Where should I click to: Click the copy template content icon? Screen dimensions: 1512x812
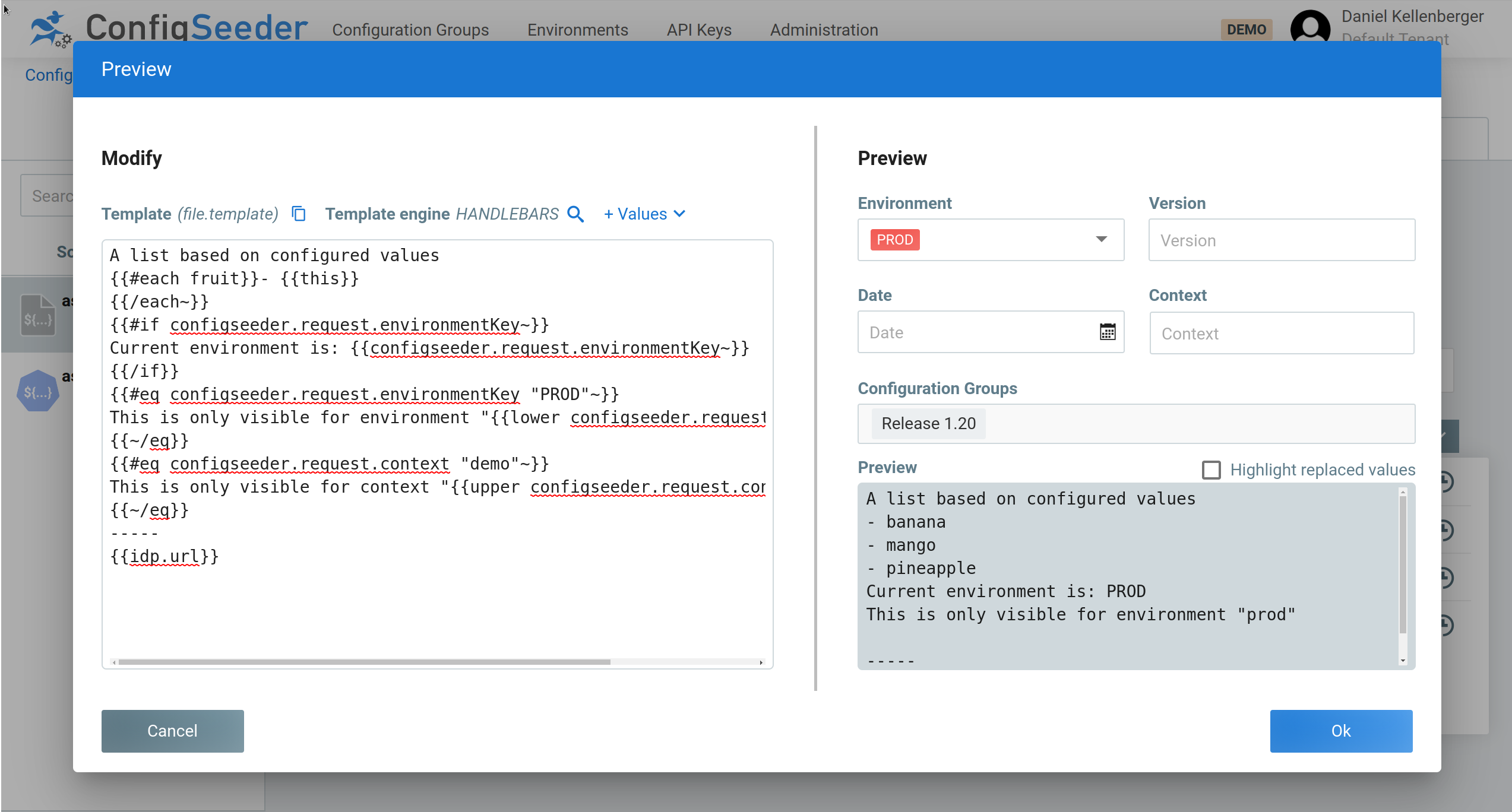coord(298,214)
